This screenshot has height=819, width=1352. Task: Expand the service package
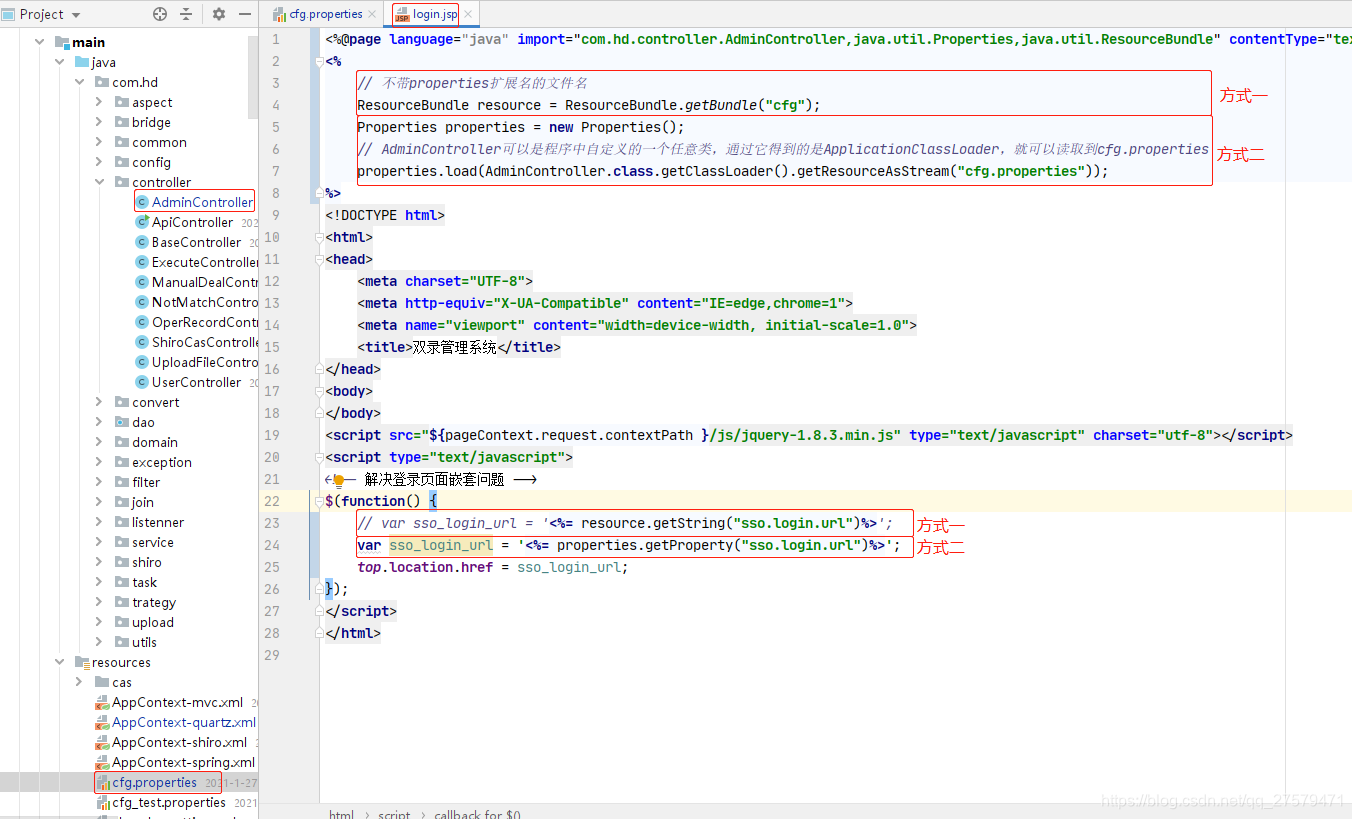point(99,542)
